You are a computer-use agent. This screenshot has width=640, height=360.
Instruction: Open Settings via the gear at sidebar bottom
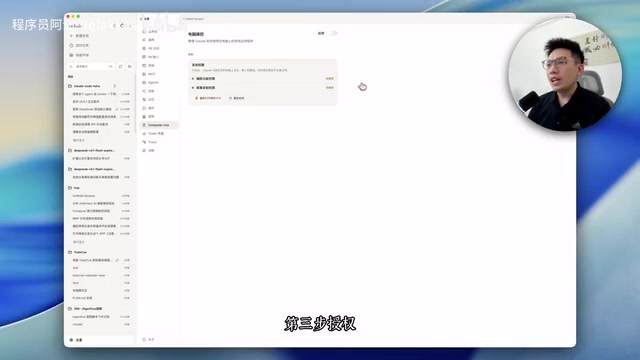[x=71, y=340]
